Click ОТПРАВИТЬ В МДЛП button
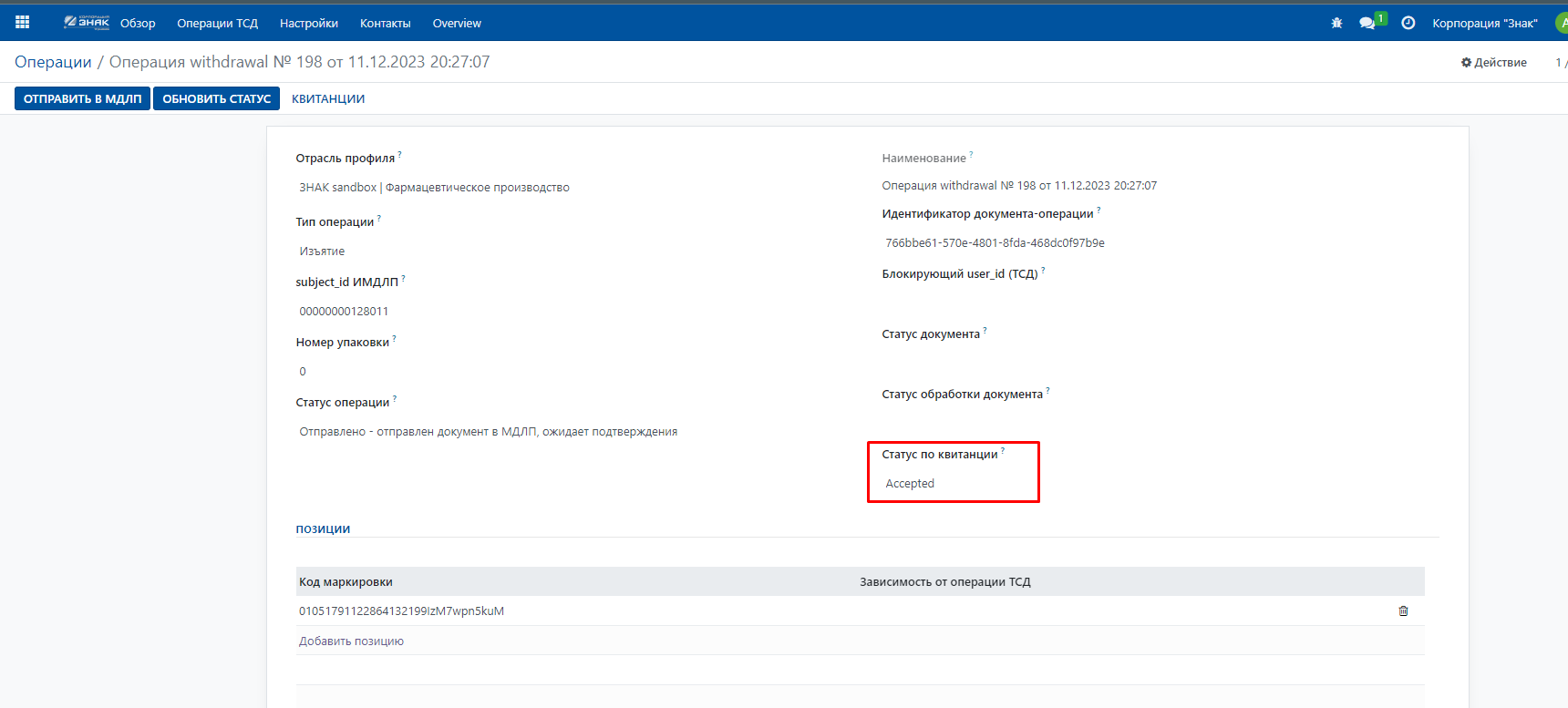1568x708 pixels. pyautogui.click(x=82, y=98)
